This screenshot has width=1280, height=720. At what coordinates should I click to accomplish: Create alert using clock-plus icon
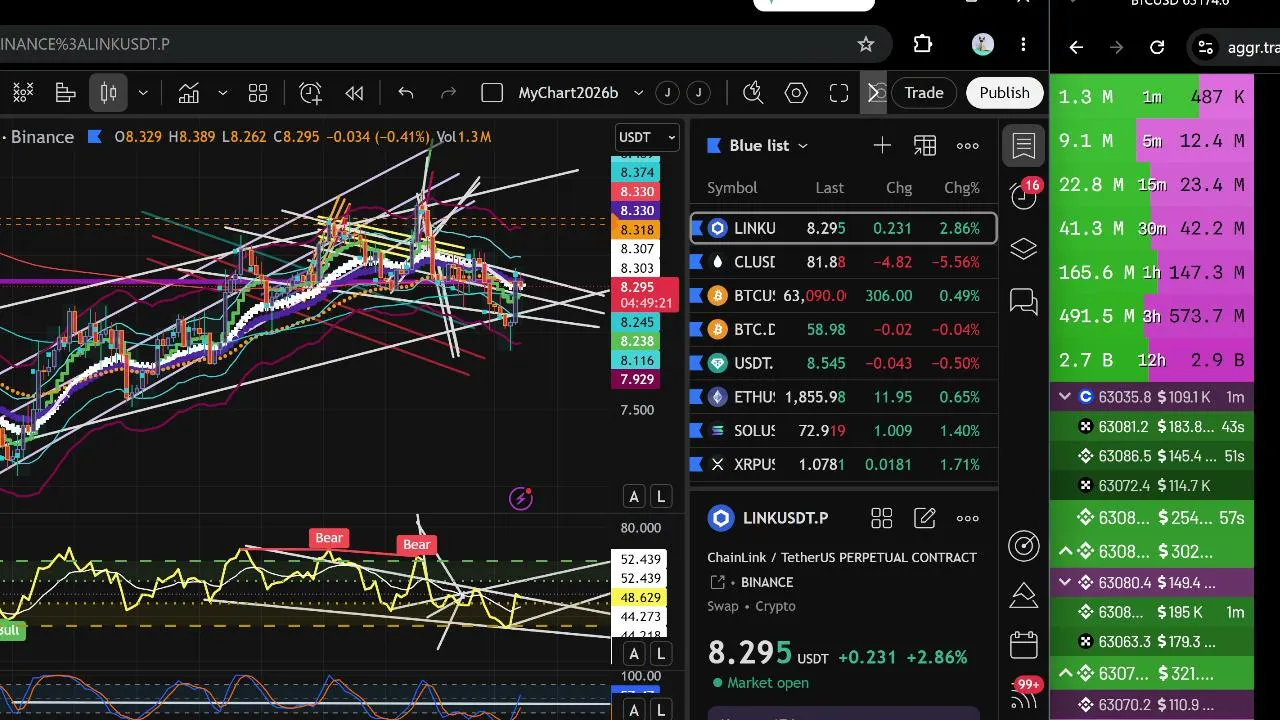(310, 93)
